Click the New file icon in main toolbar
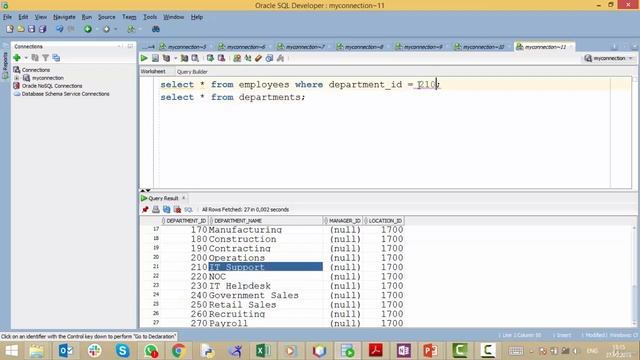Viewport: 640px width, 360px height. [x=10, y=29]
